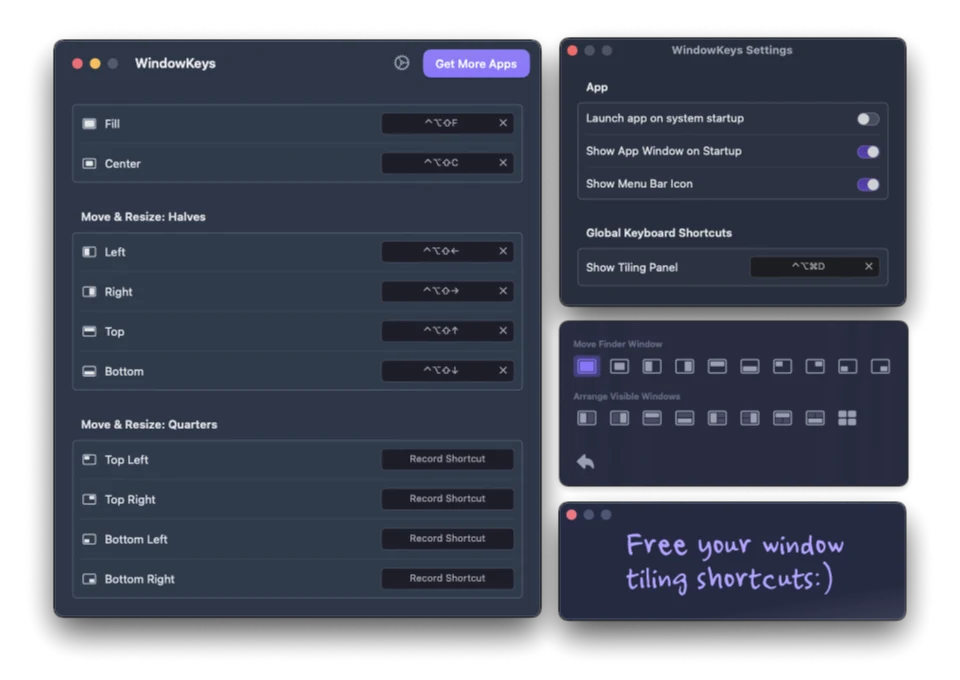Arrange windows: left main, two stacked right
Image resolution: width=960 pixels, height=680 pixels.
717,418
